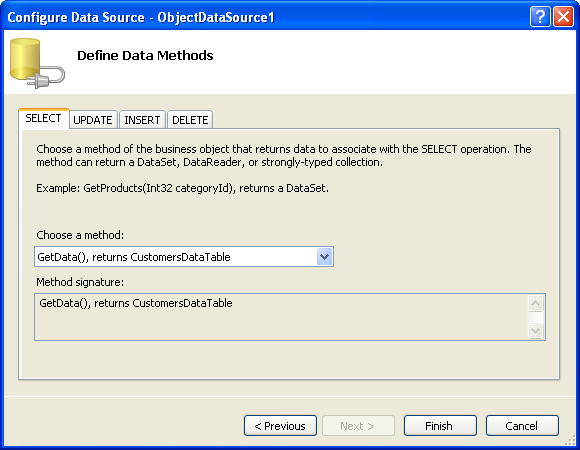Click the Method signature scroll up arrow
Screen dimensions: 580x450
[x=535, y=304]
